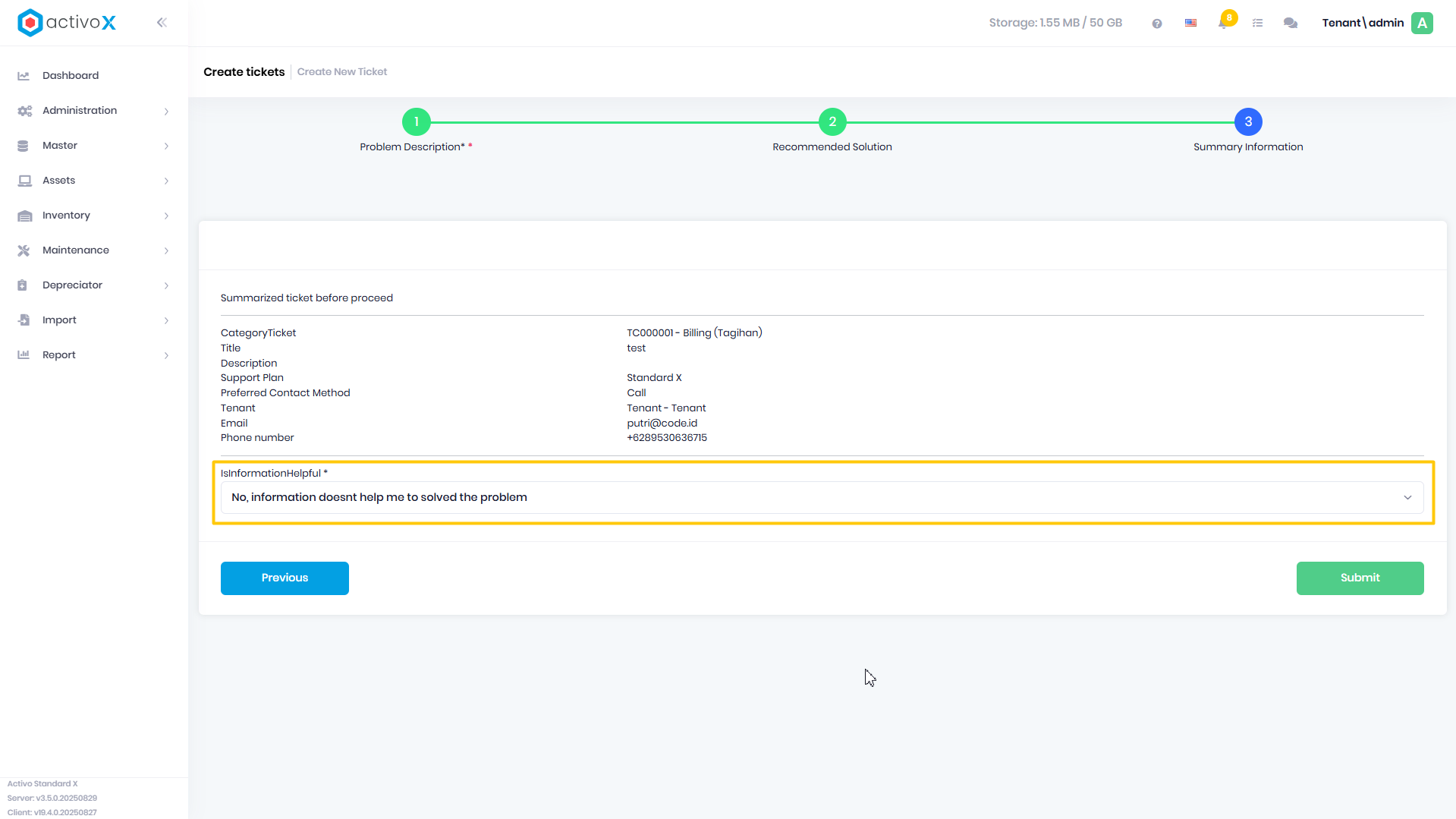Change language via the flag icon

1191,24
